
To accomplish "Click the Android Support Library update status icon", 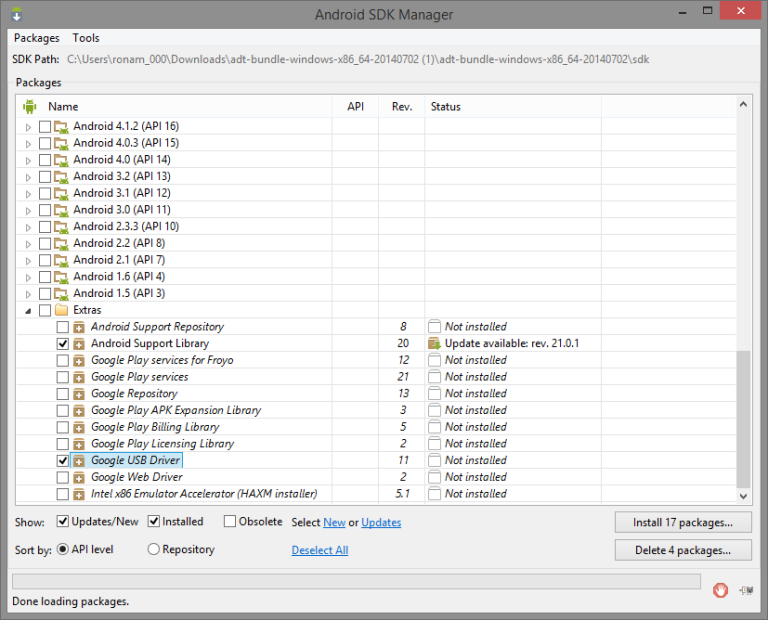I will pos(434,344).
